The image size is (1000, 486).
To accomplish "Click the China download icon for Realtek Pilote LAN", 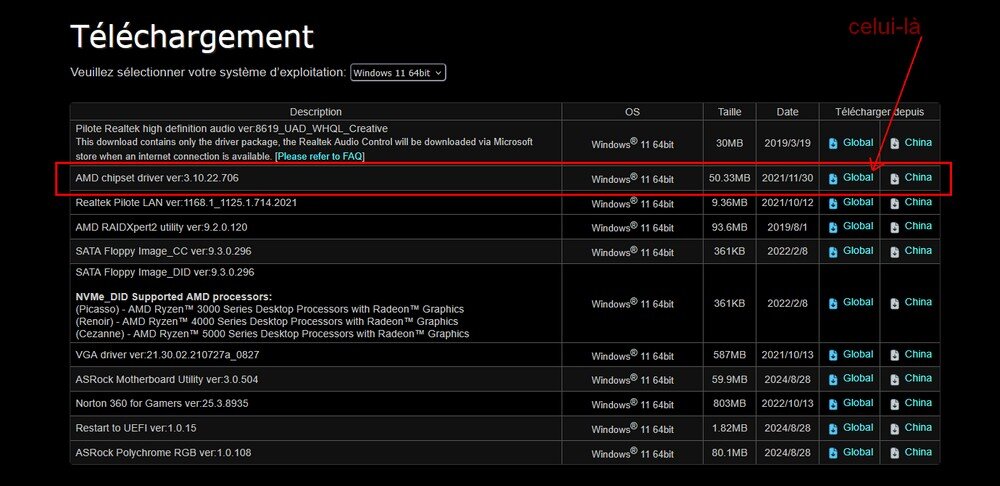I will pos(894,203).
